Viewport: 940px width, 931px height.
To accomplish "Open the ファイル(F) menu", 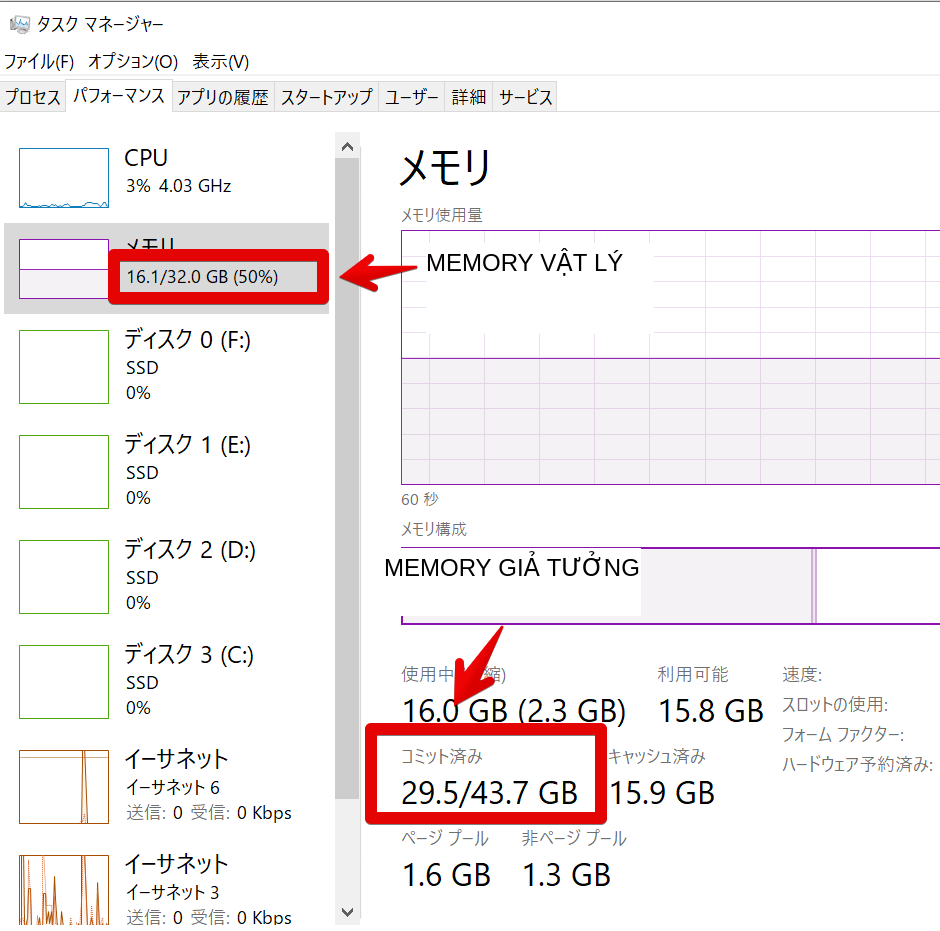I will click(39, 61).
